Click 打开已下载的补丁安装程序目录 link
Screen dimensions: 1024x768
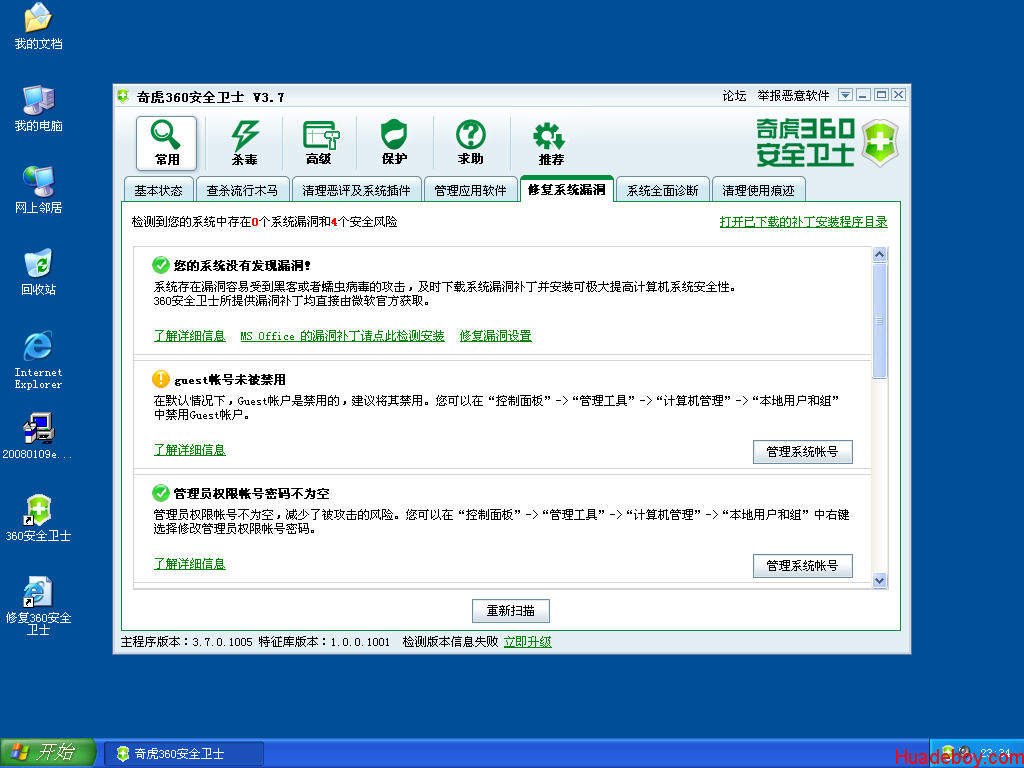coord(803,222)
